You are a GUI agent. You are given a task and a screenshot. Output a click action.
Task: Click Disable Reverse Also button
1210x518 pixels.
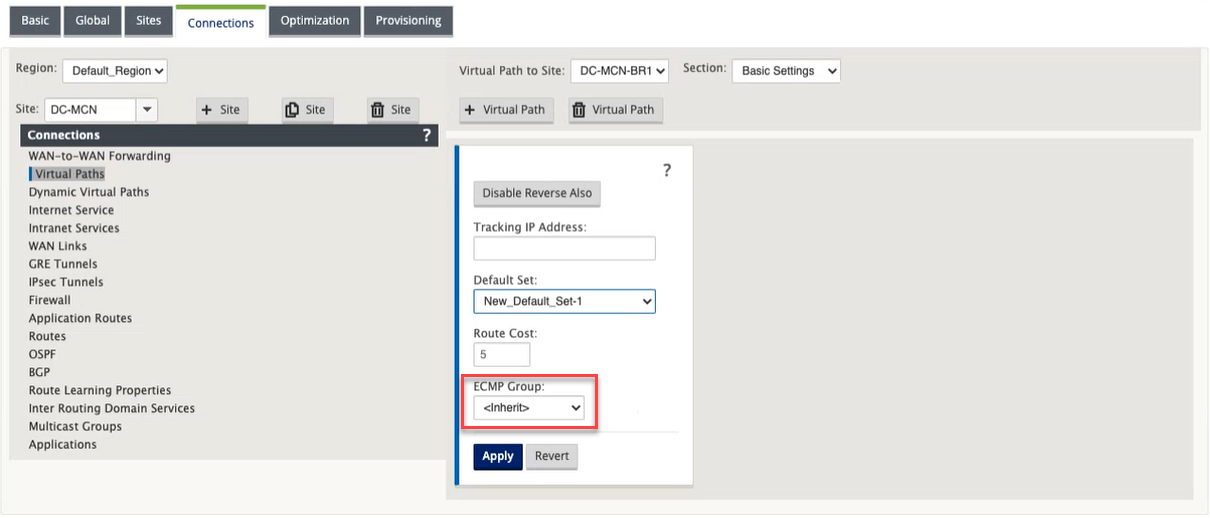(537, 194)
